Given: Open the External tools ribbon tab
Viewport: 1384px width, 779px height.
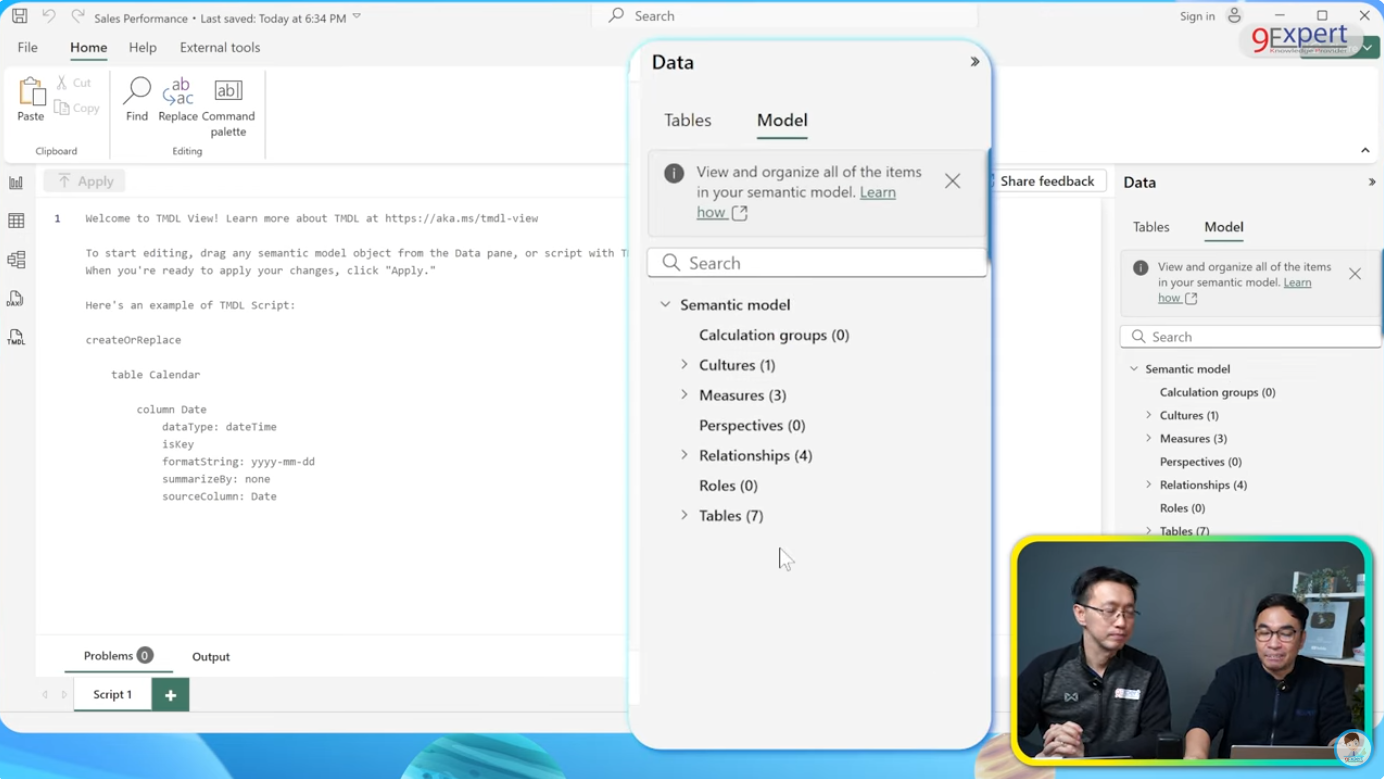Looking at the screenshot, I should [219, 47].
